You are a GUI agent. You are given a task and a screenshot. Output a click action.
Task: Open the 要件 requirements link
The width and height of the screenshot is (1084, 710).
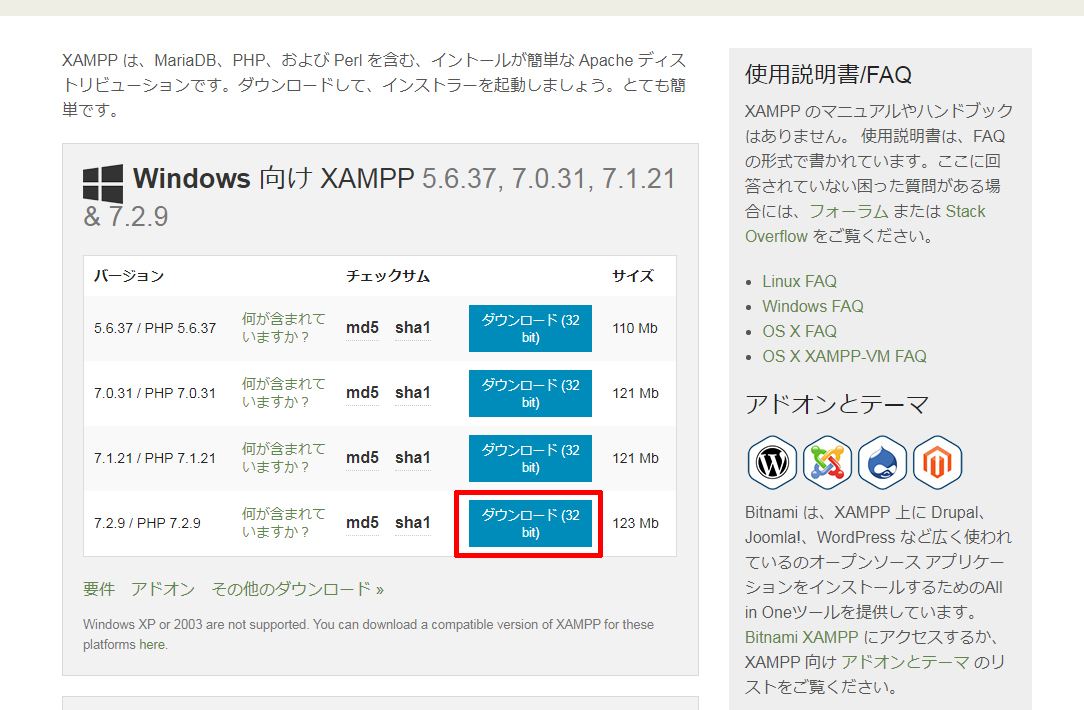pyautogui.click(x=99, y=589)
